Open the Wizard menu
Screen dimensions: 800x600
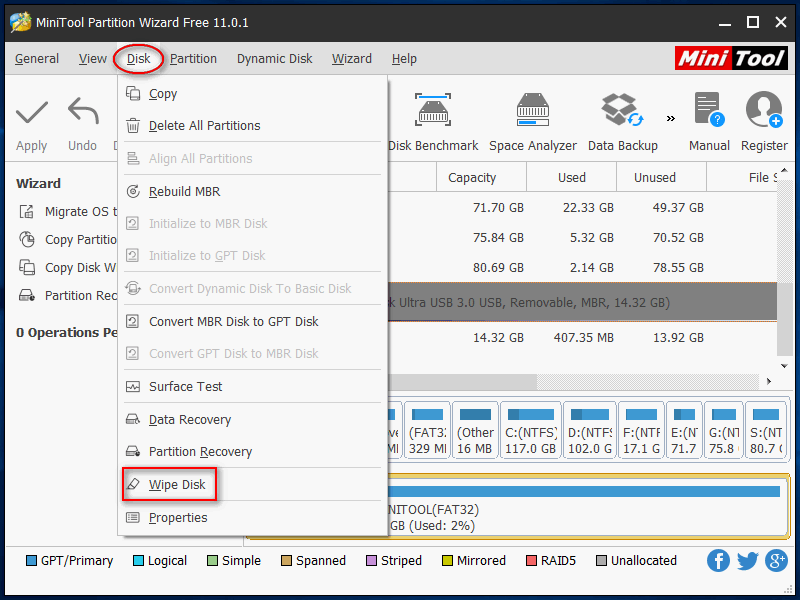[x=352, y=59]
